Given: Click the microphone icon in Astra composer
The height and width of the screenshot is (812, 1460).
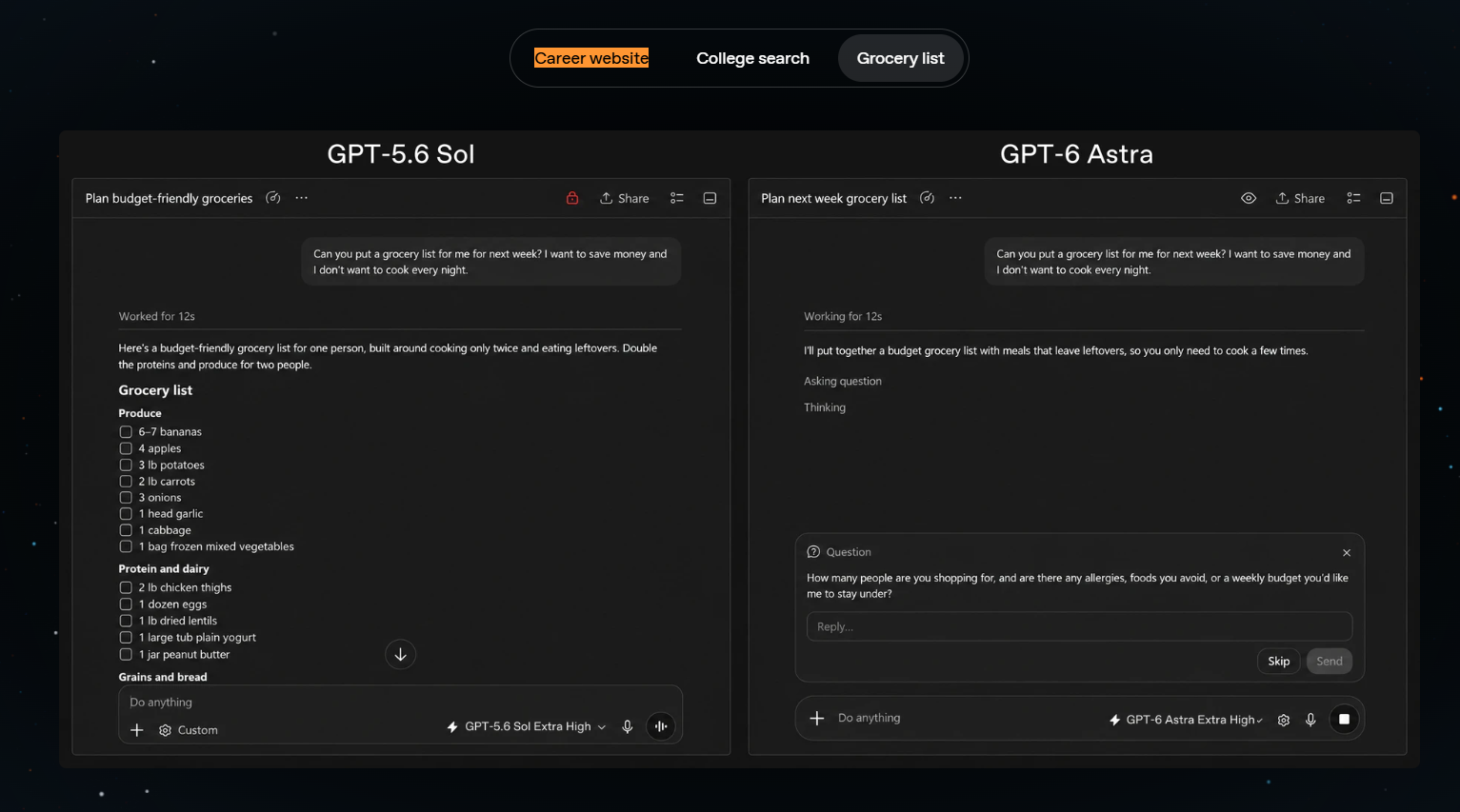Looking at the screenshot, I should click(x=1310, y=721).
